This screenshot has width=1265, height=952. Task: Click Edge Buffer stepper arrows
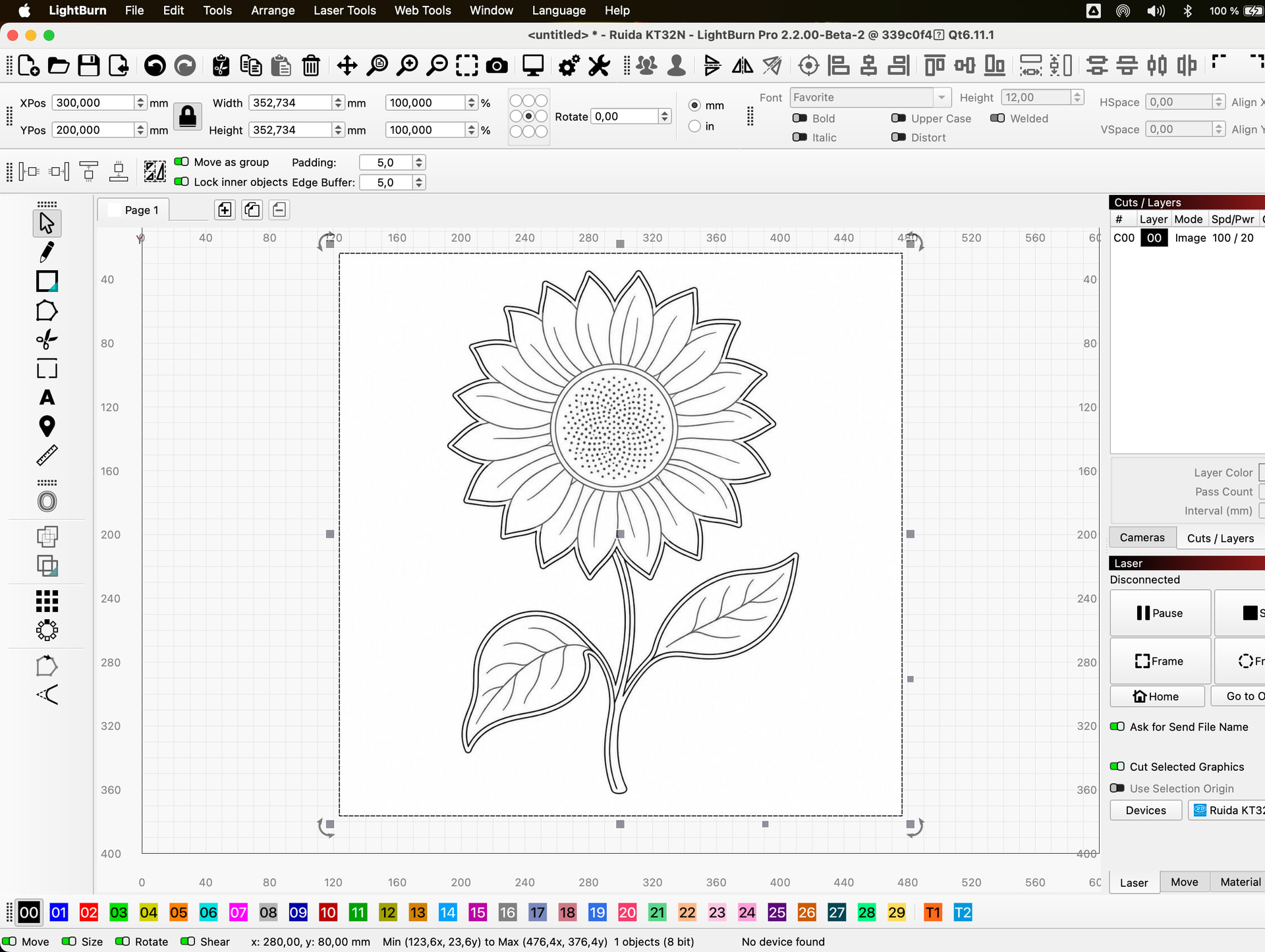[x=418, y=182]
